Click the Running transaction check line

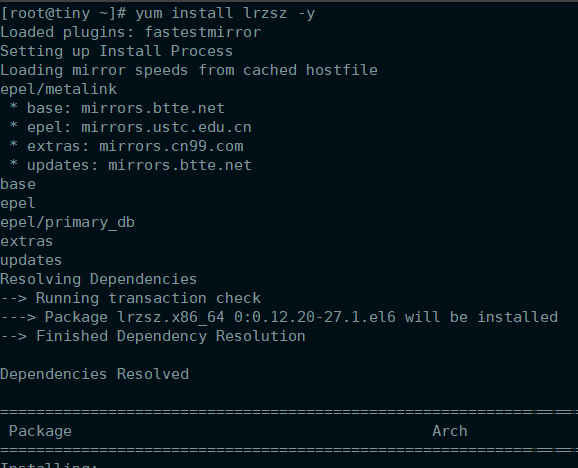click(131, 298)
